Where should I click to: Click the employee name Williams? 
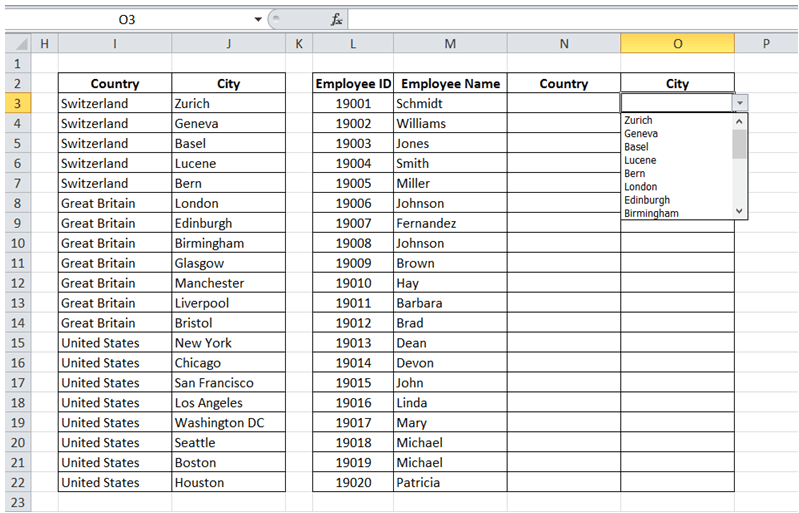pos(450,123)
